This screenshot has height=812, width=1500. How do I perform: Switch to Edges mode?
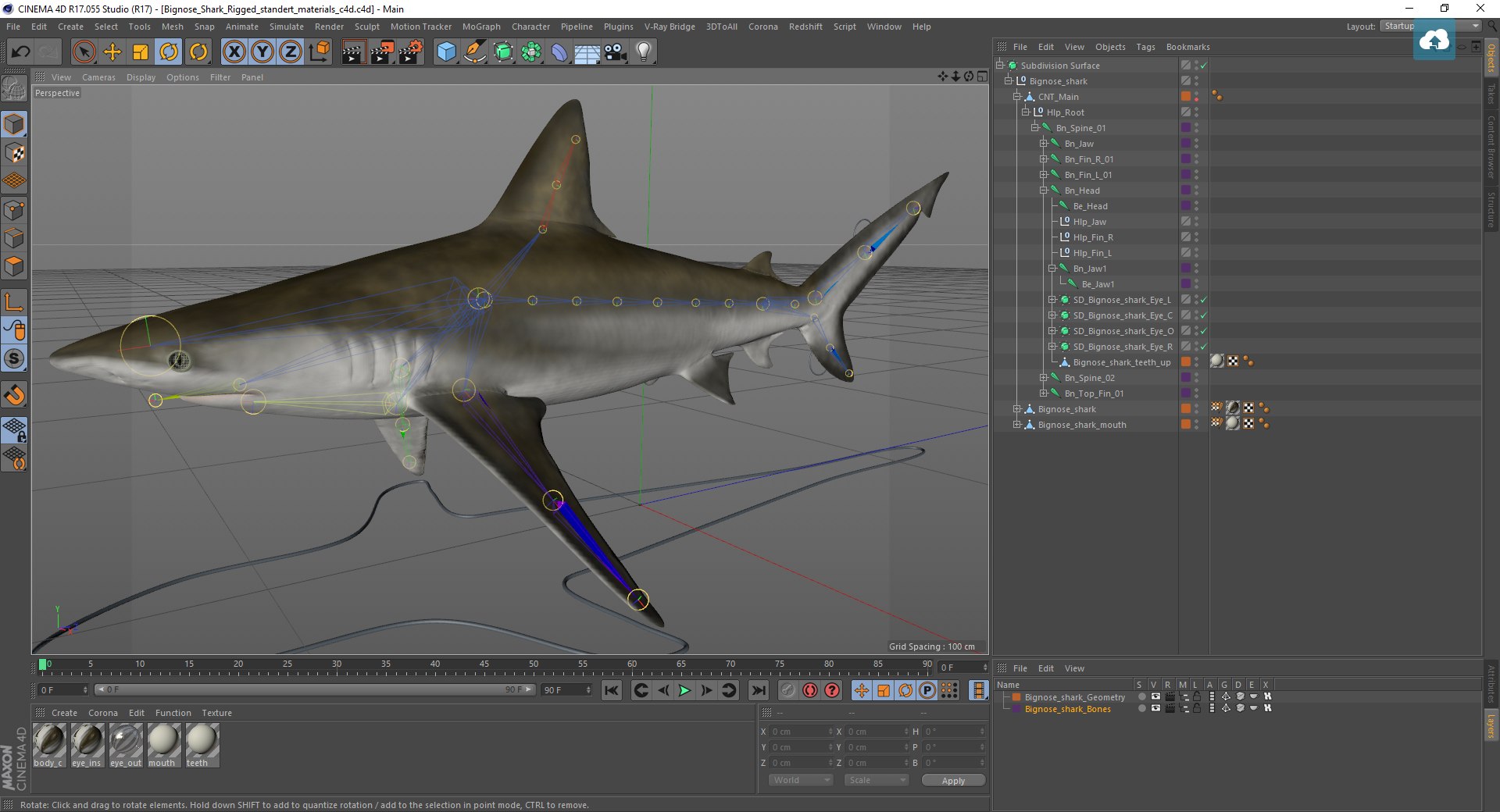(x=14, y=238)
